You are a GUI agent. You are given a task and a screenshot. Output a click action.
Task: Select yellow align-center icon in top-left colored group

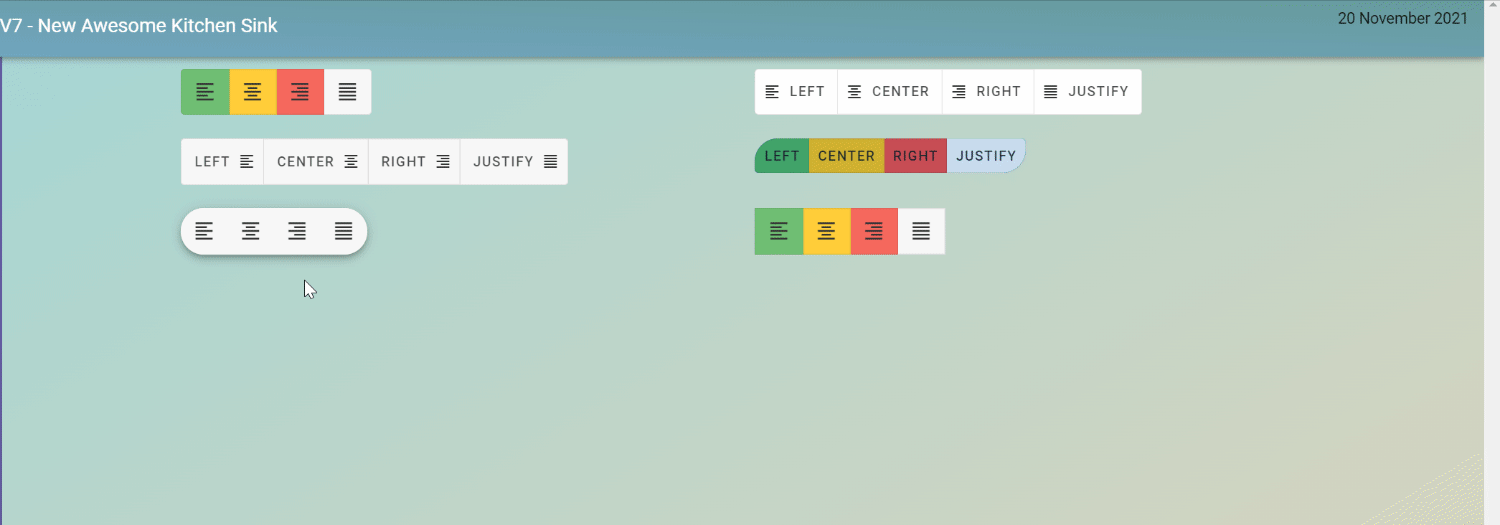point(253,92)
